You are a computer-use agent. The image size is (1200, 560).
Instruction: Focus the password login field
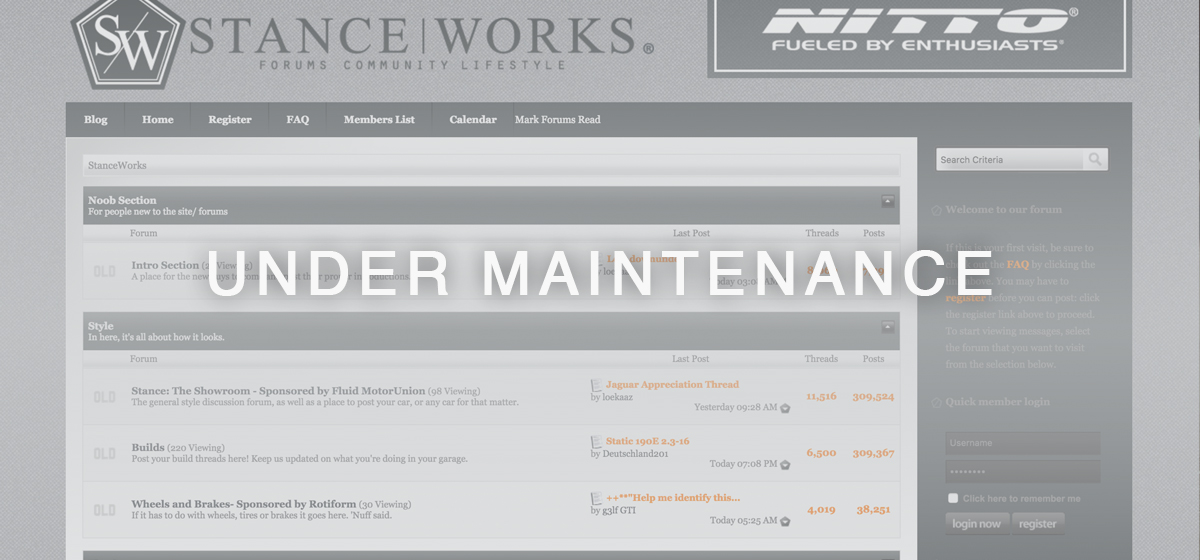1022,472
